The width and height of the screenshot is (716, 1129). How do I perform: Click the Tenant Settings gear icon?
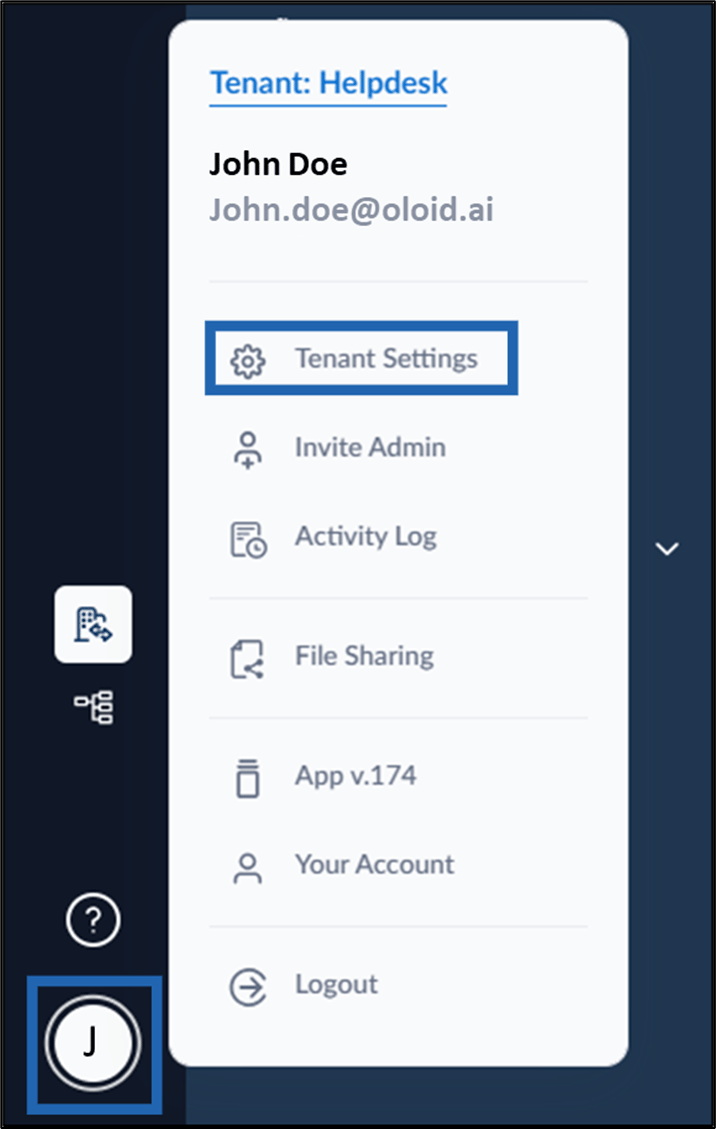pyautogui.click(x=248, y=361)
